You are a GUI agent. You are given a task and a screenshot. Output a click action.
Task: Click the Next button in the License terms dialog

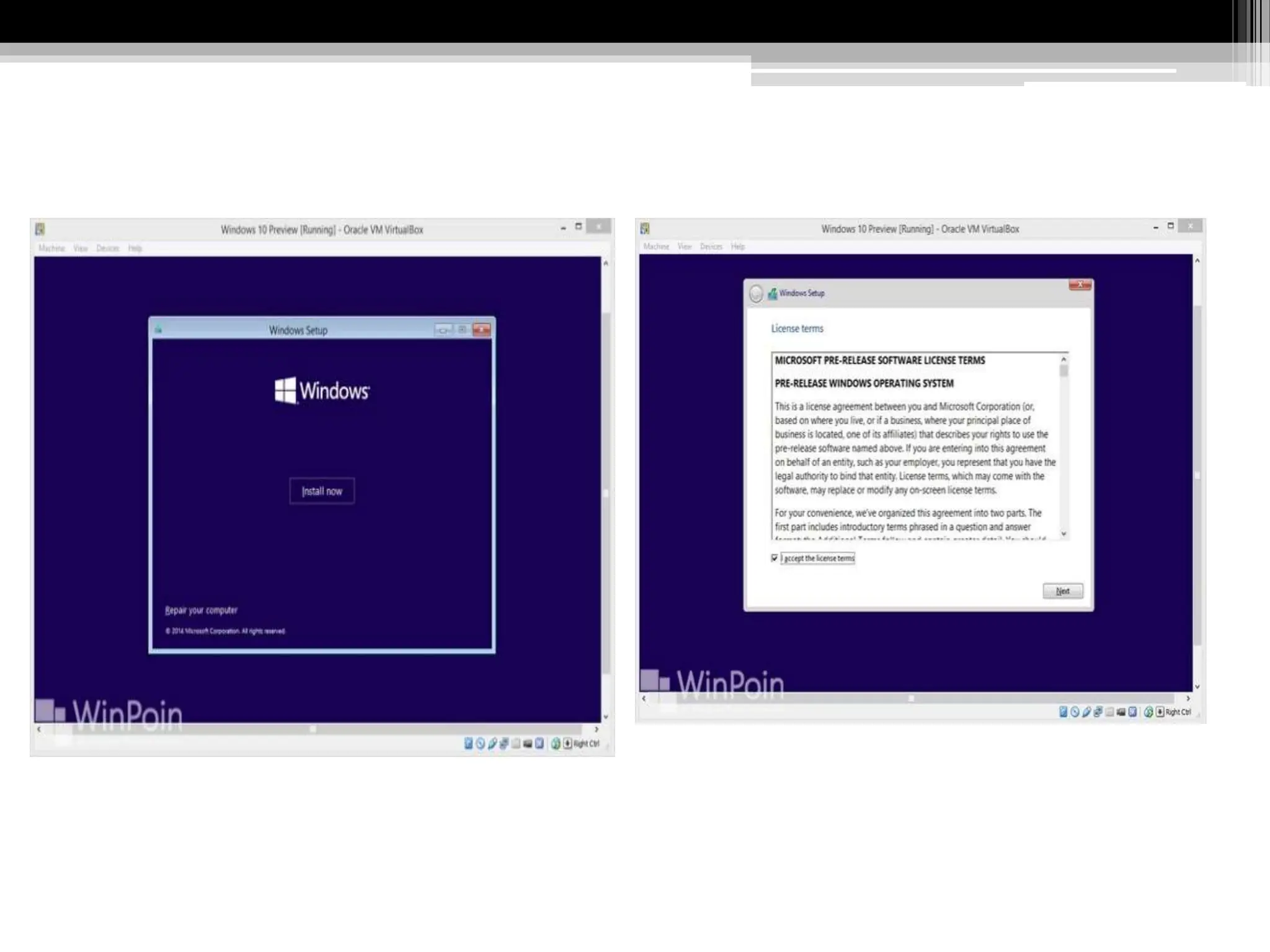click(x=1062, y=591)
